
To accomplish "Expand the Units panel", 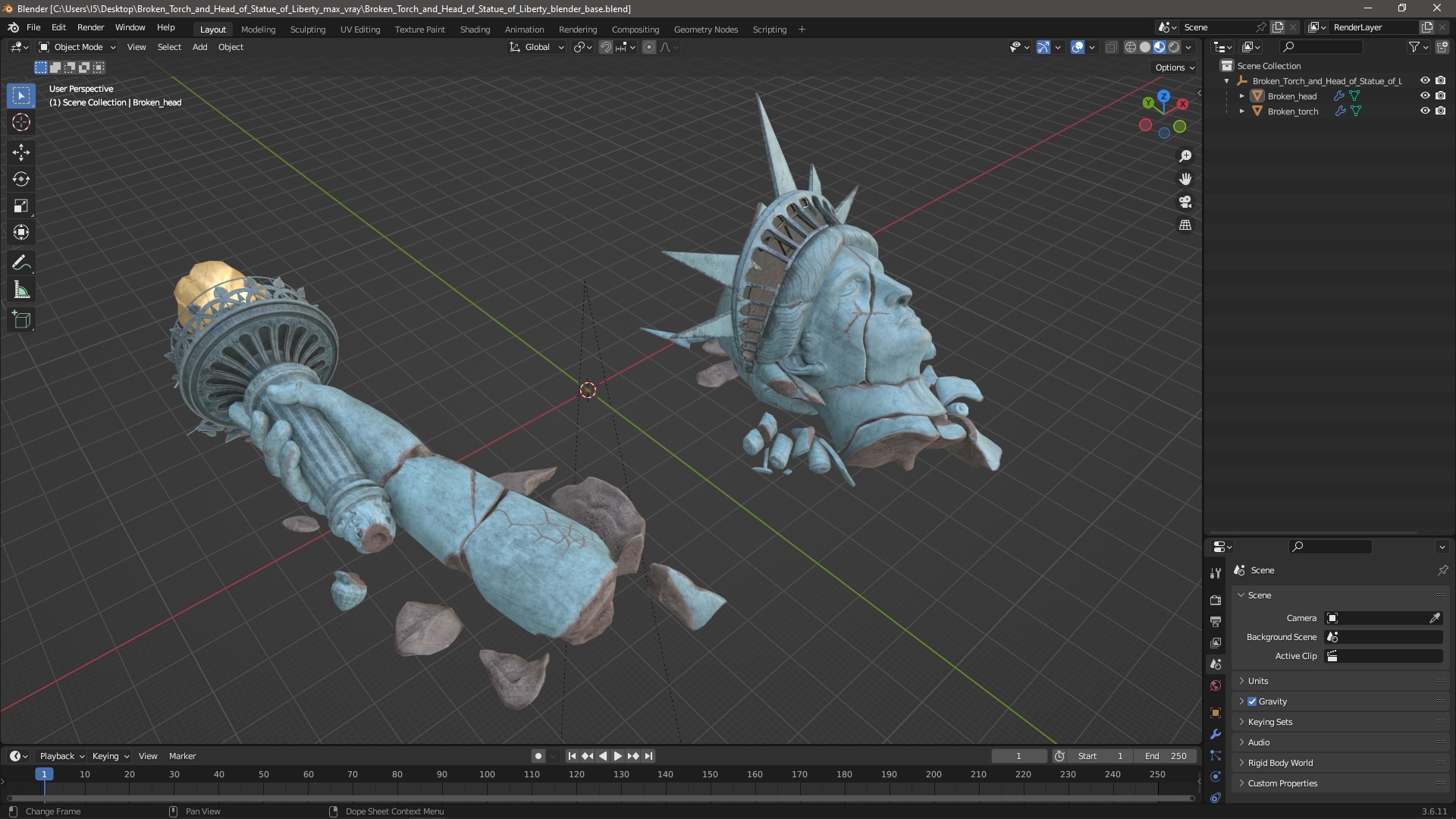I will [x=1258, y=681].
